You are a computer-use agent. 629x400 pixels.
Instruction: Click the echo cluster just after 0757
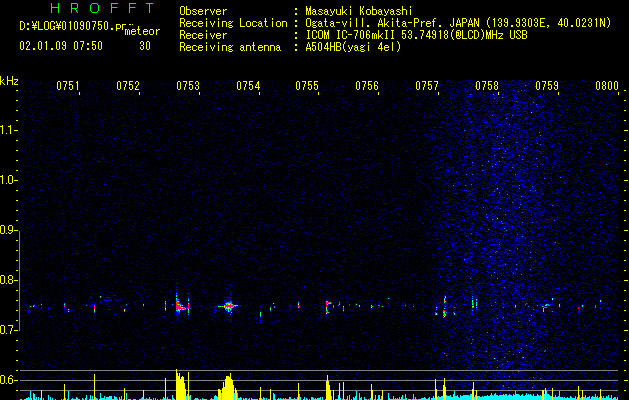(444, 307)
